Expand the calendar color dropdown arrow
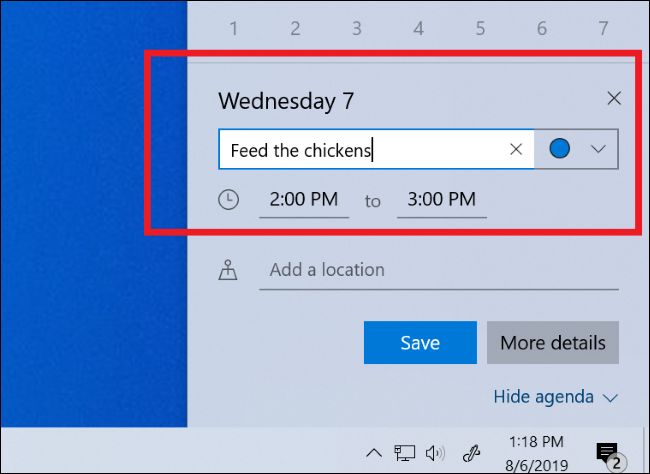This screenshot has width=650, height=474. point(598,149)
